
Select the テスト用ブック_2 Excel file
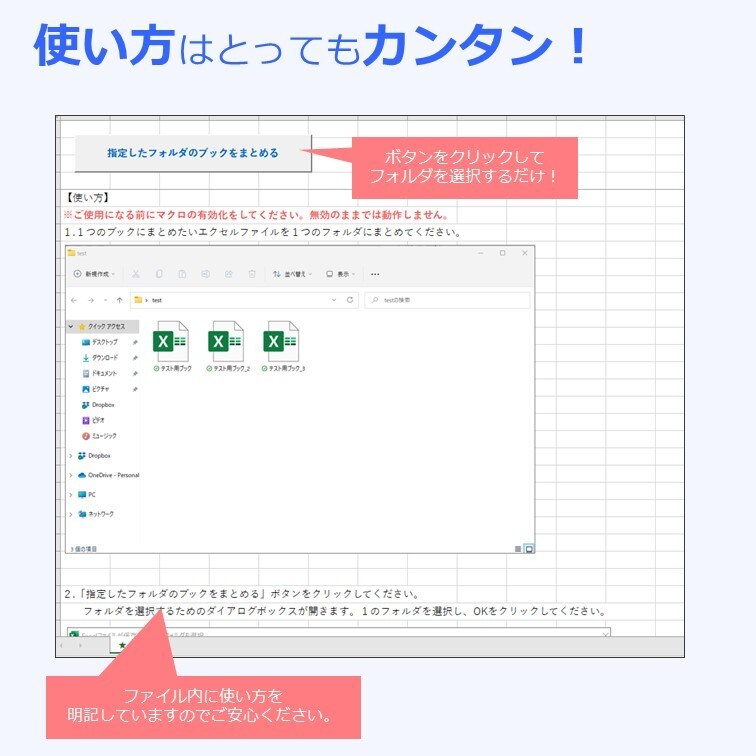[x=228, y=347]
